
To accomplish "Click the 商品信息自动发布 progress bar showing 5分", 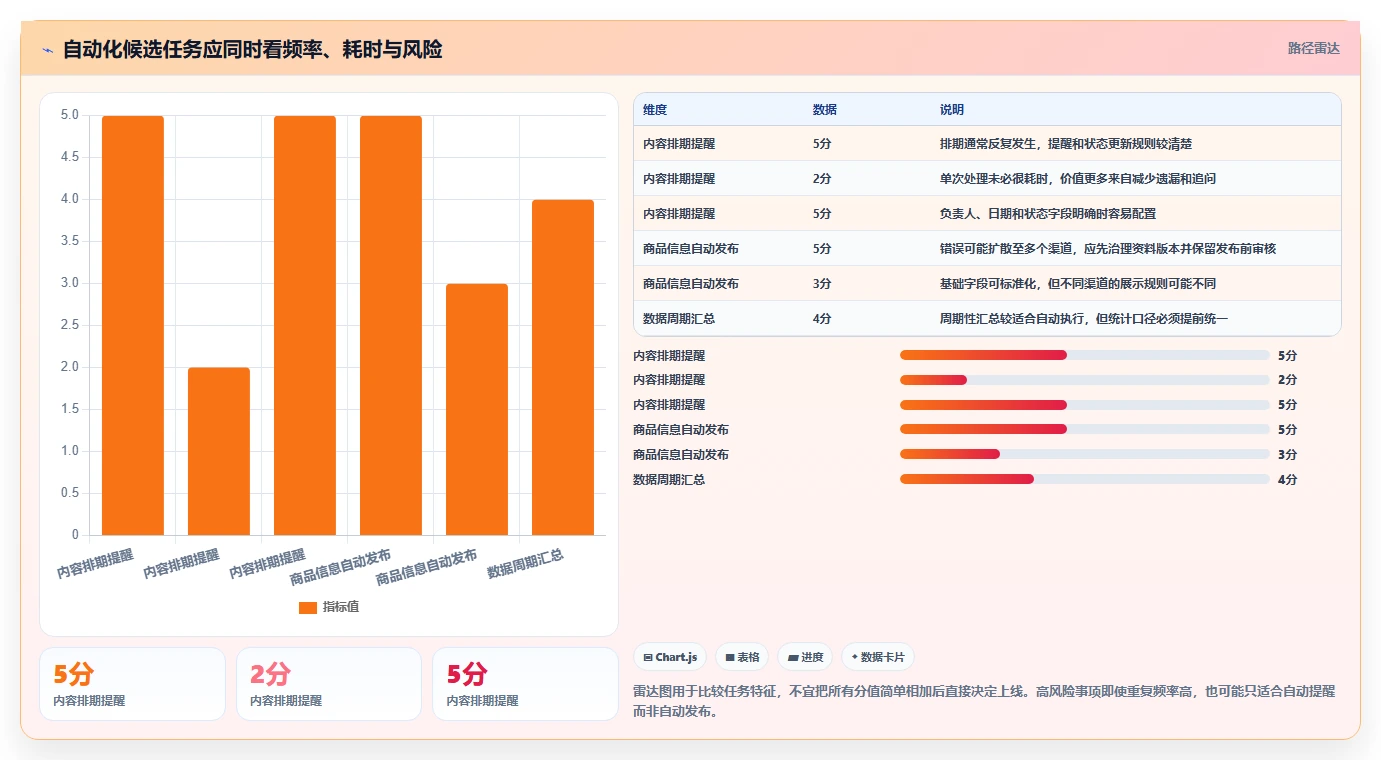I will [1085, 430].
